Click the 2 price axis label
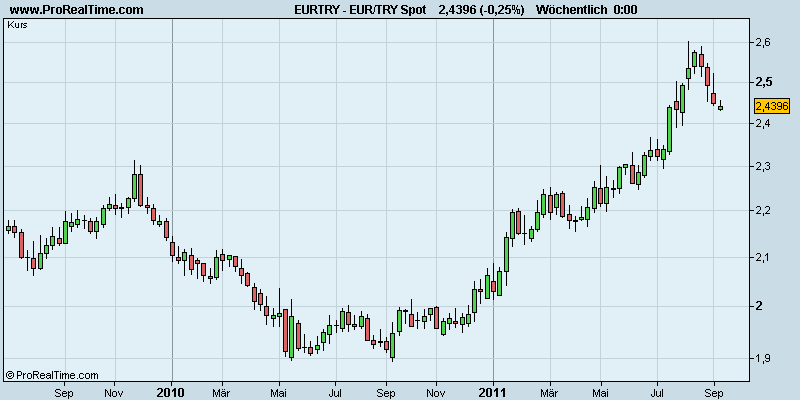800x400 pixels. 759,306
